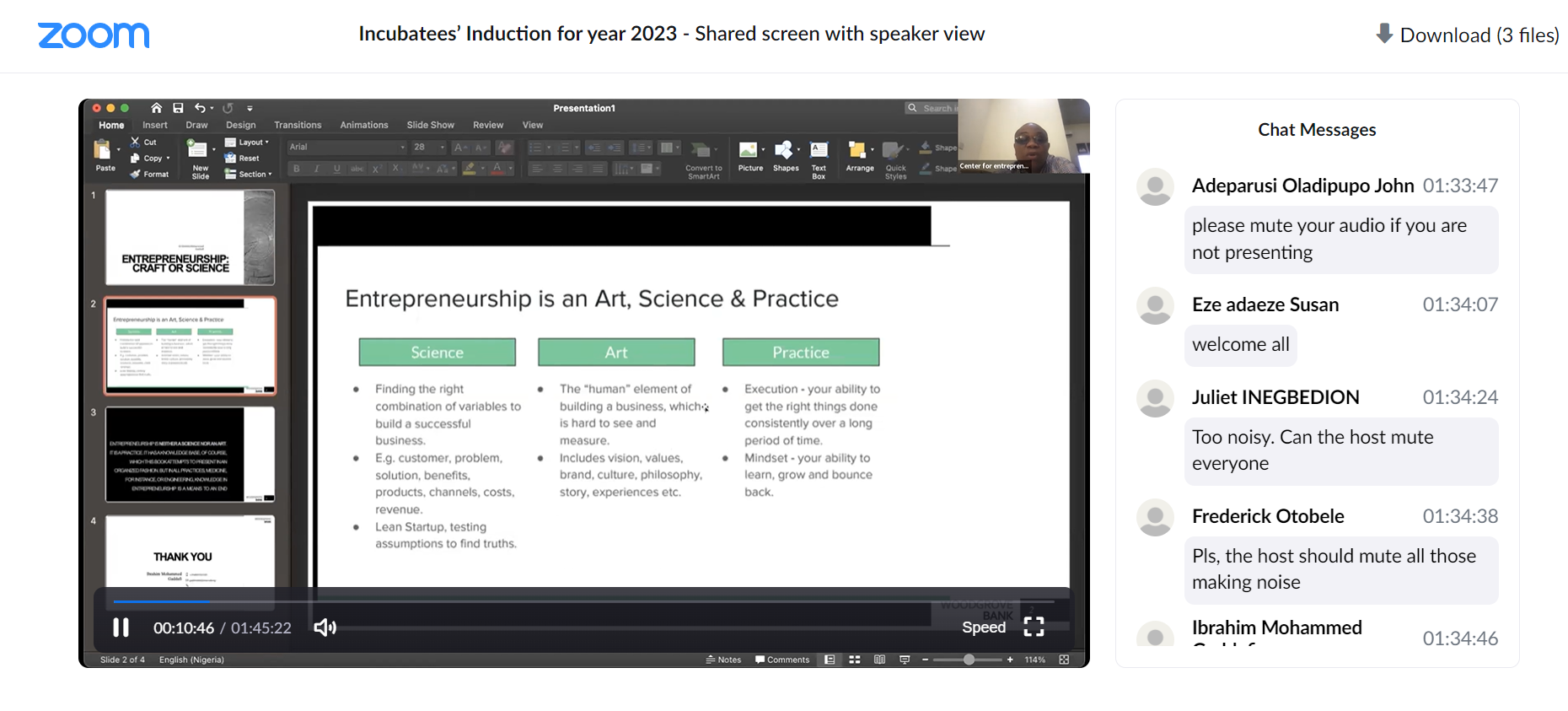Viewport: 1568px width, 711px height.
Task: Click the Convert to SmartArt icon
Action: pos(701,150)
